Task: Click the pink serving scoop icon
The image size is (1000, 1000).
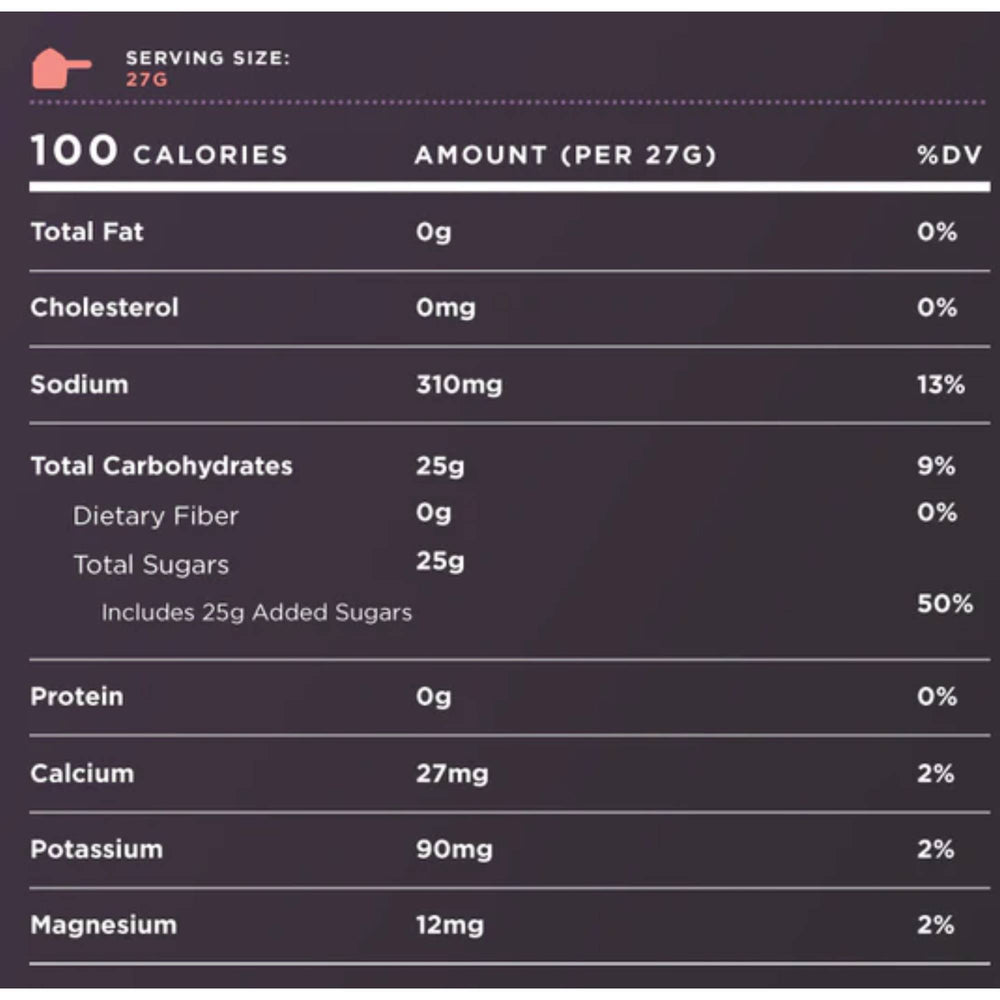Action: [59, 69]
